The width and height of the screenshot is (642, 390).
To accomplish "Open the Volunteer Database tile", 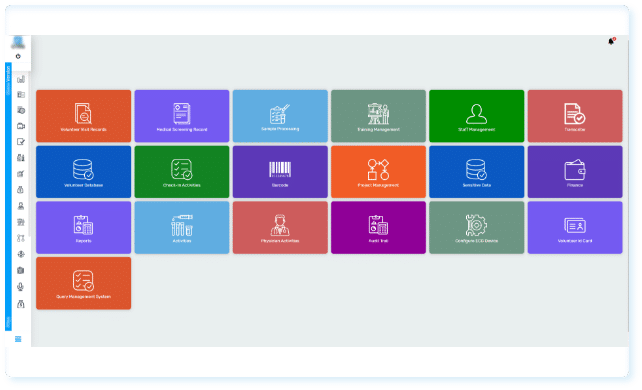I will pyautogui.click(x=84, y=172).
